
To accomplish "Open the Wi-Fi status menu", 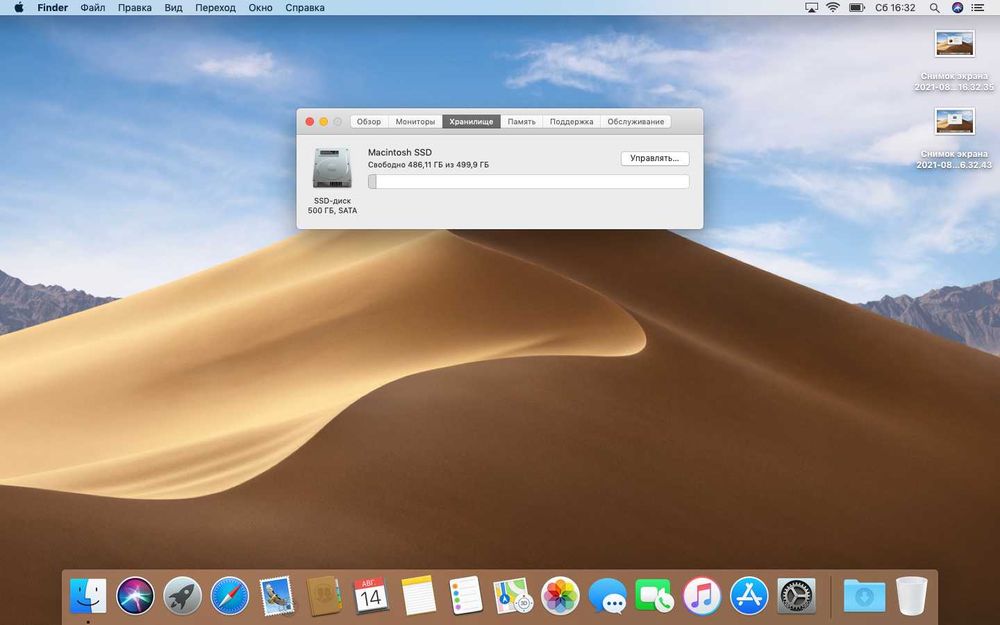I will [x=833, y=8].
